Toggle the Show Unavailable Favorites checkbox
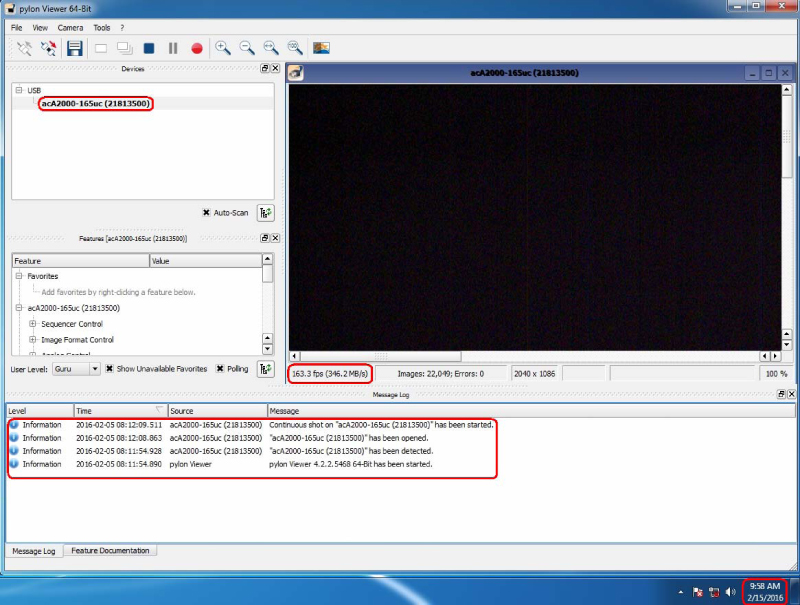Screen dimensions: 800x605 click(x=110, y=369)
